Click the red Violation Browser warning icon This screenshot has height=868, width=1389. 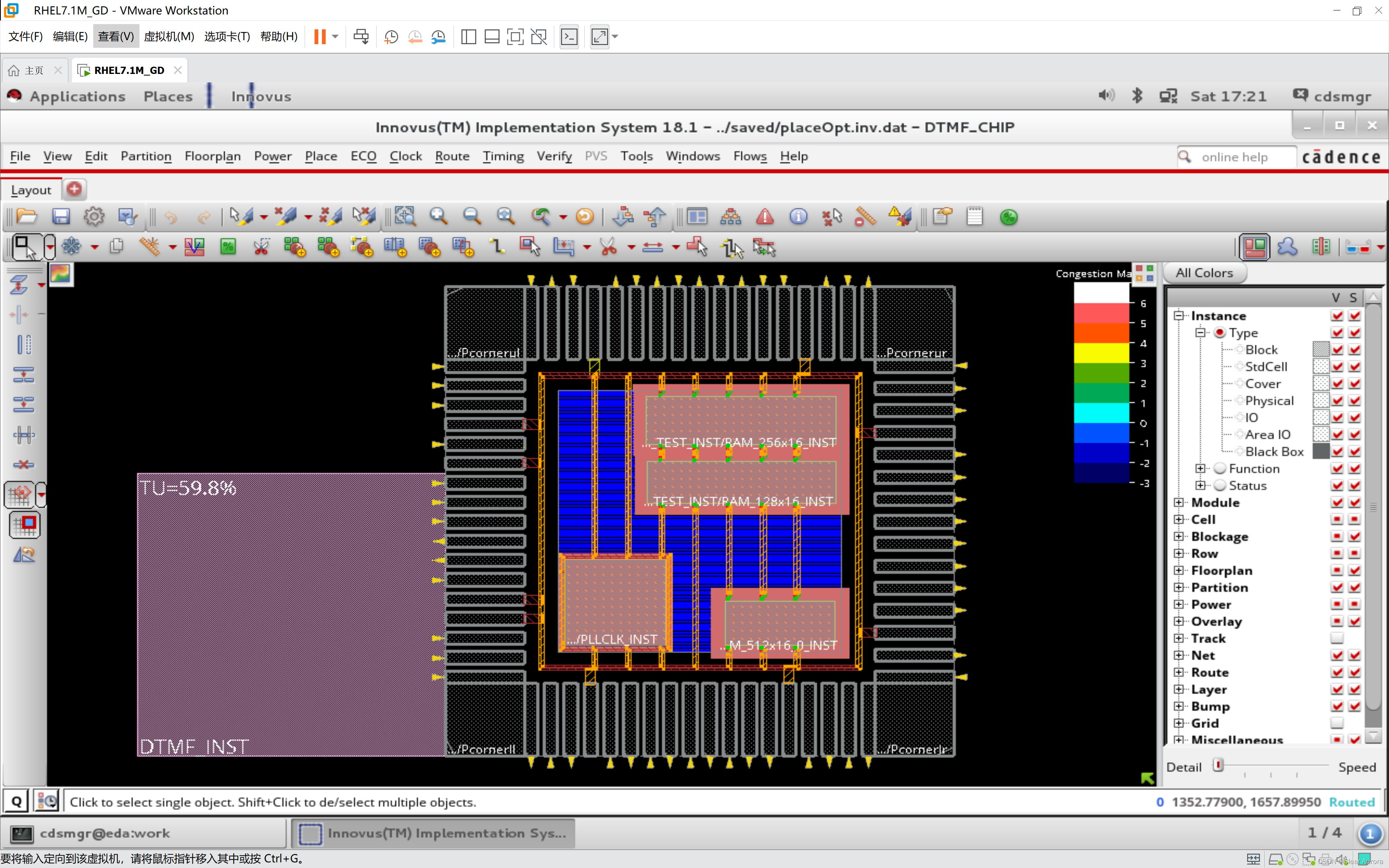[764, 217]
